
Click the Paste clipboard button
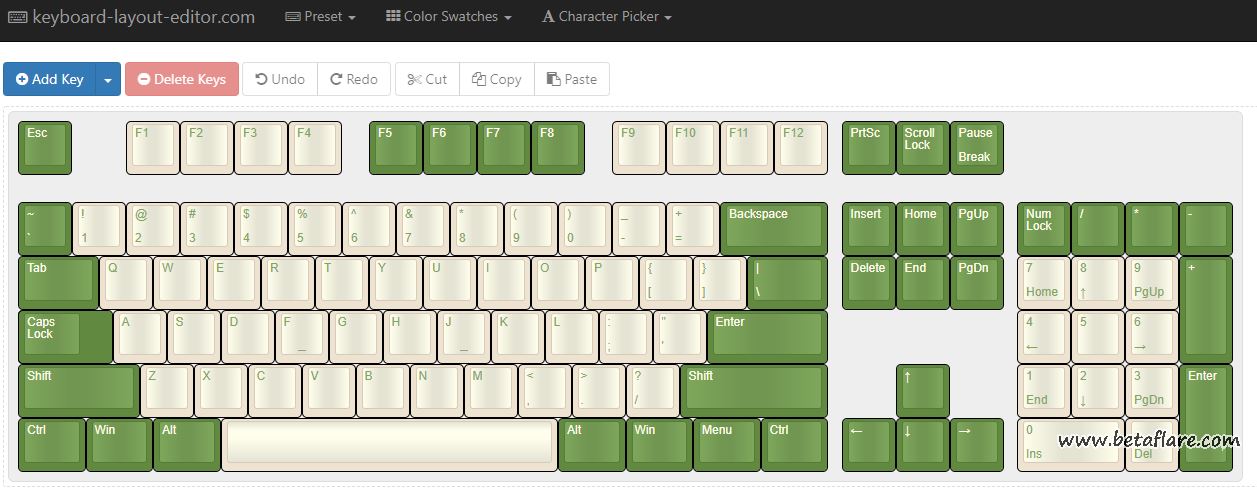572,79
